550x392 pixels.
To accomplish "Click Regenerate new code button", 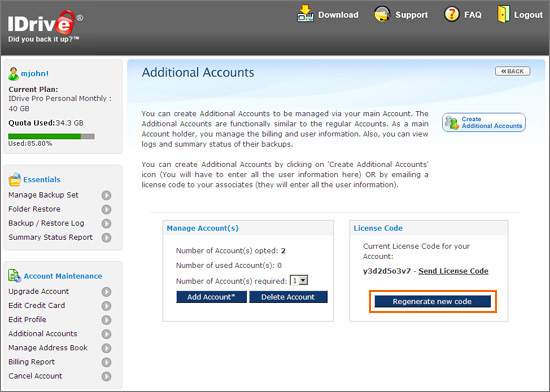I will coord(432,302).
